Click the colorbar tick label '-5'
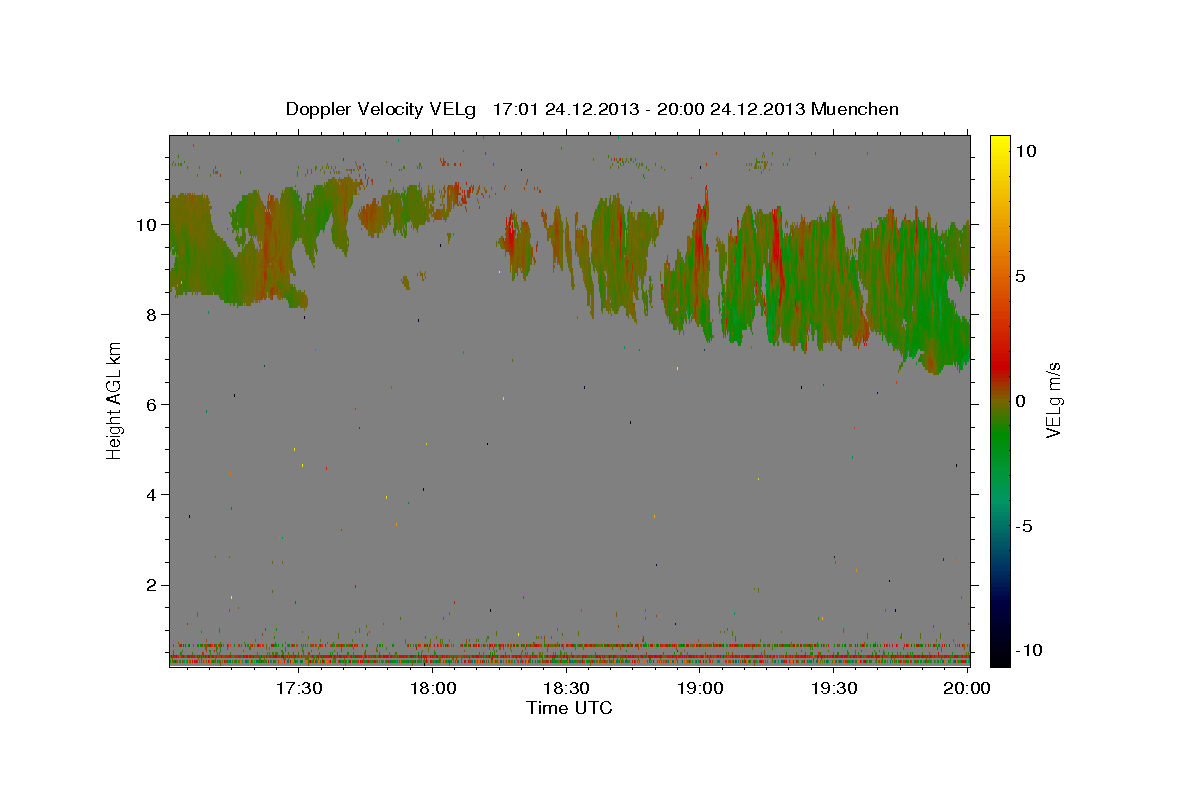 [1025, 526]
